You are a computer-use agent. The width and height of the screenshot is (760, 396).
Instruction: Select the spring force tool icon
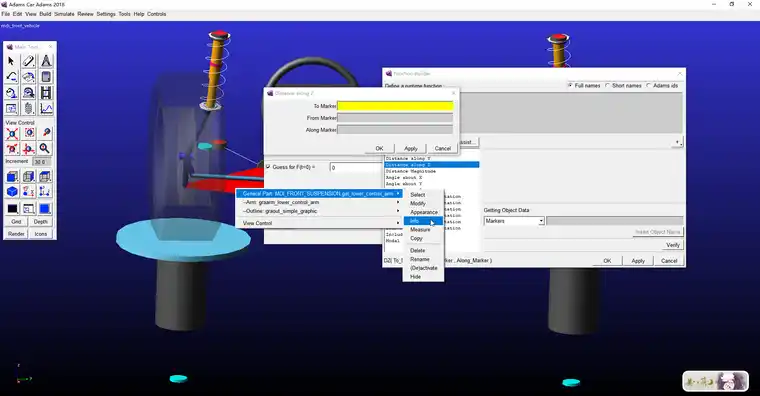[x=29, y=109]
